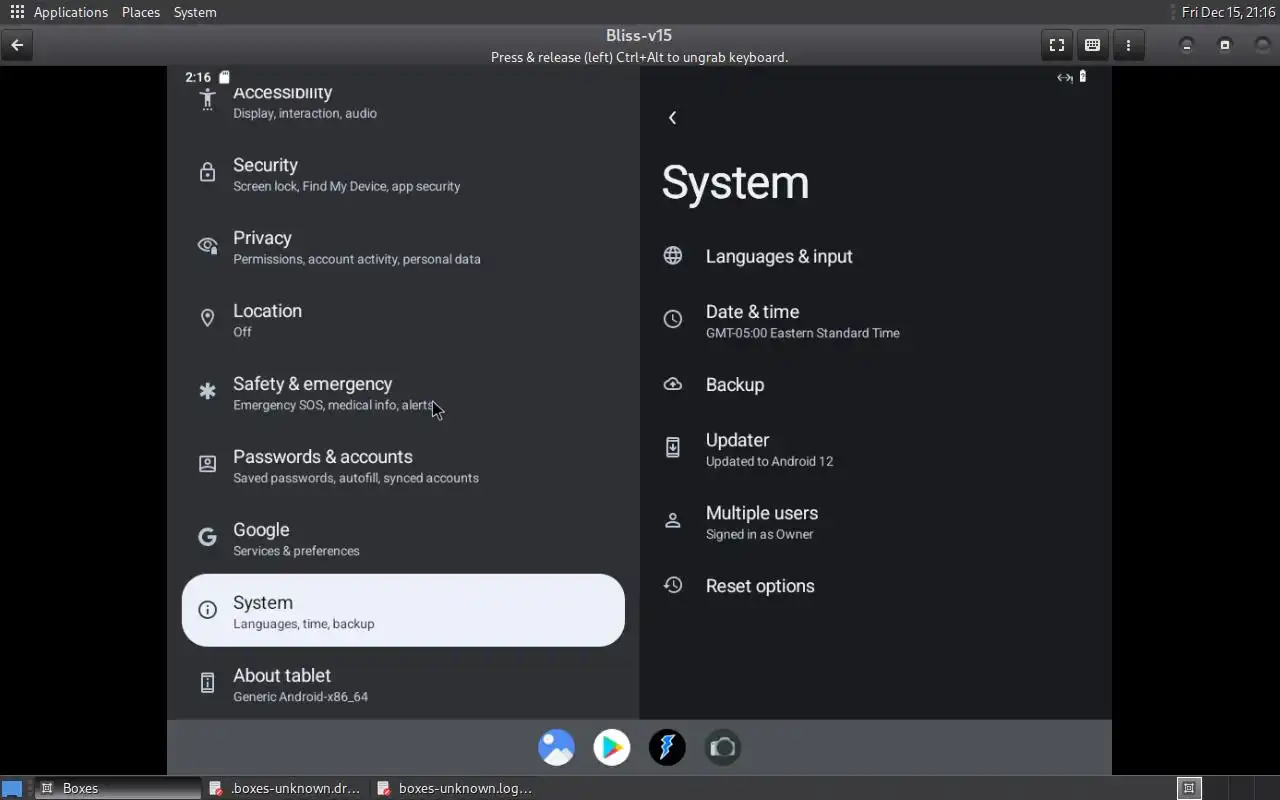Click the Multiple users person icon
The image size is (1280, 800).
(673, 520)
